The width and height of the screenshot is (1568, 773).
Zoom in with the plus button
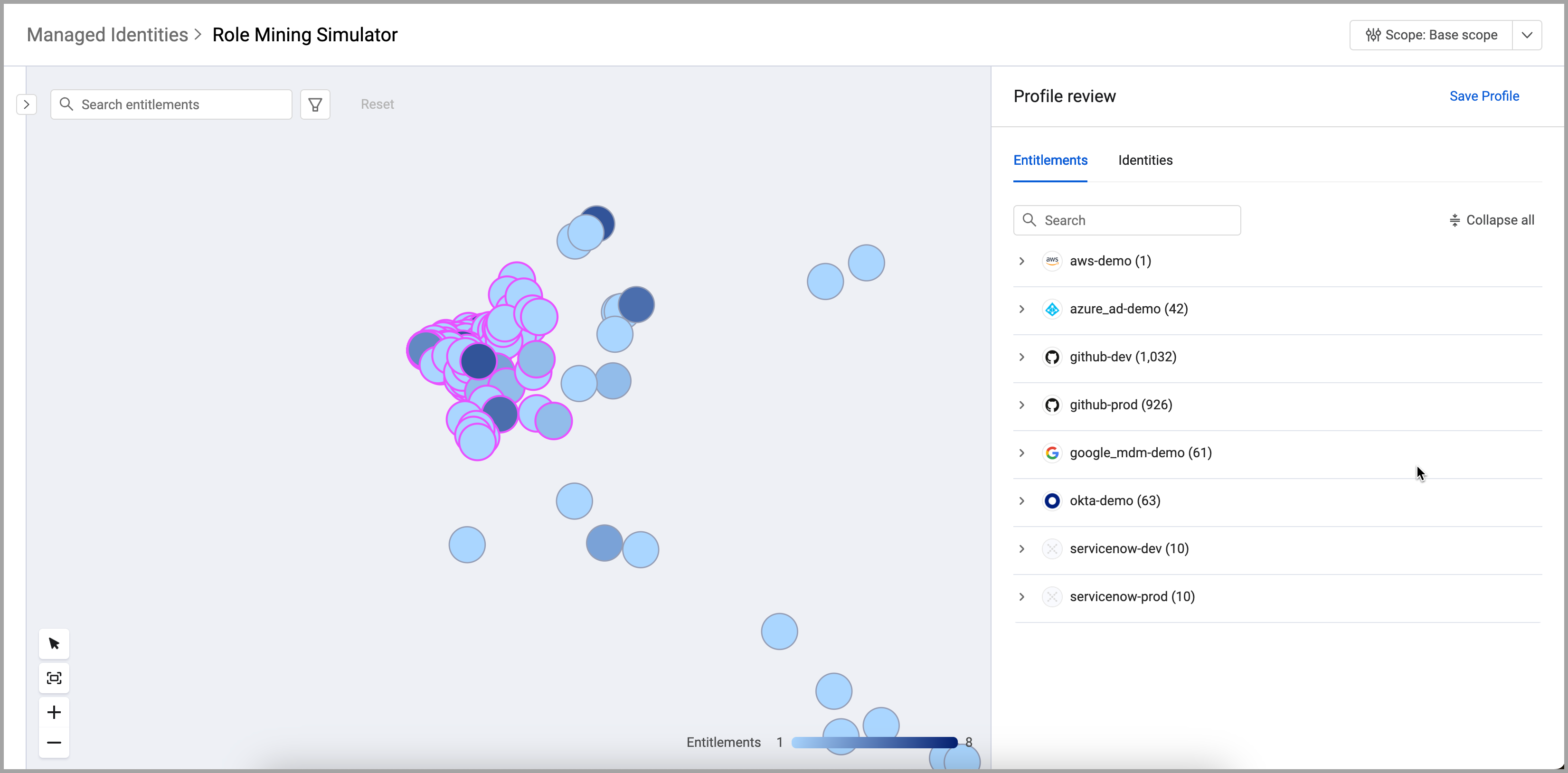[54, 712]
